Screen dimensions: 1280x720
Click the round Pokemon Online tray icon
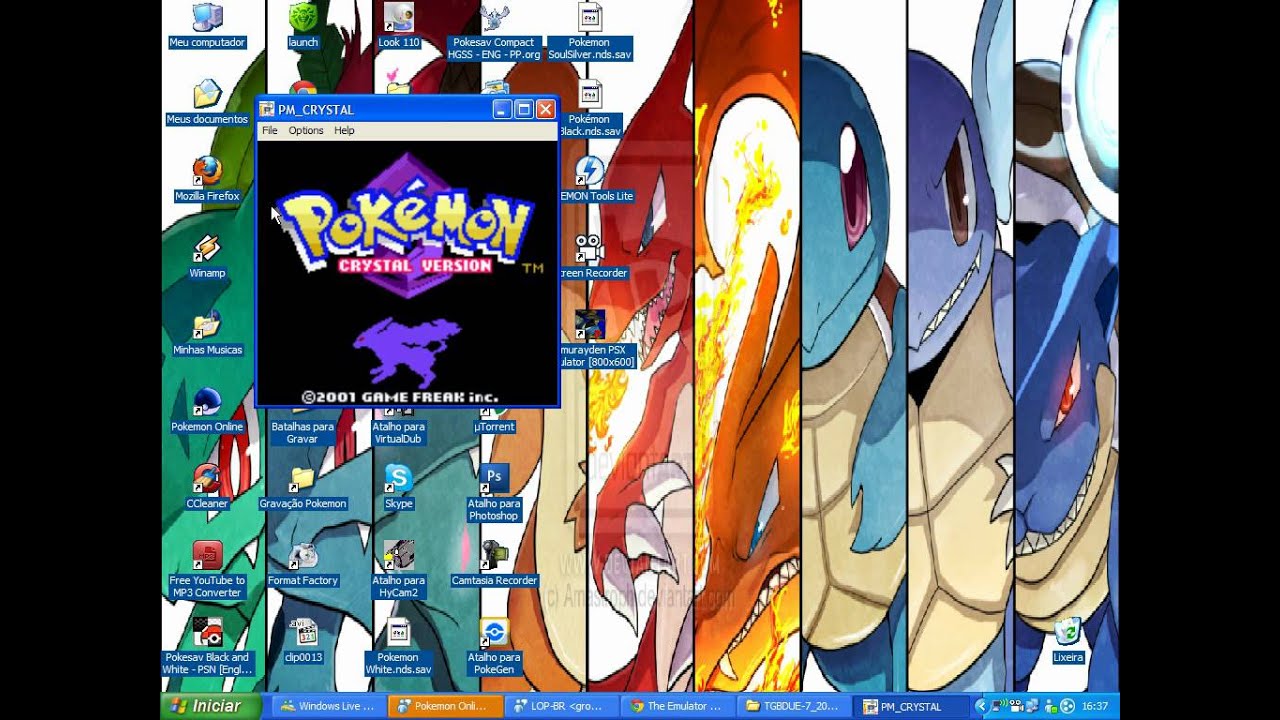click(1067, 706)
